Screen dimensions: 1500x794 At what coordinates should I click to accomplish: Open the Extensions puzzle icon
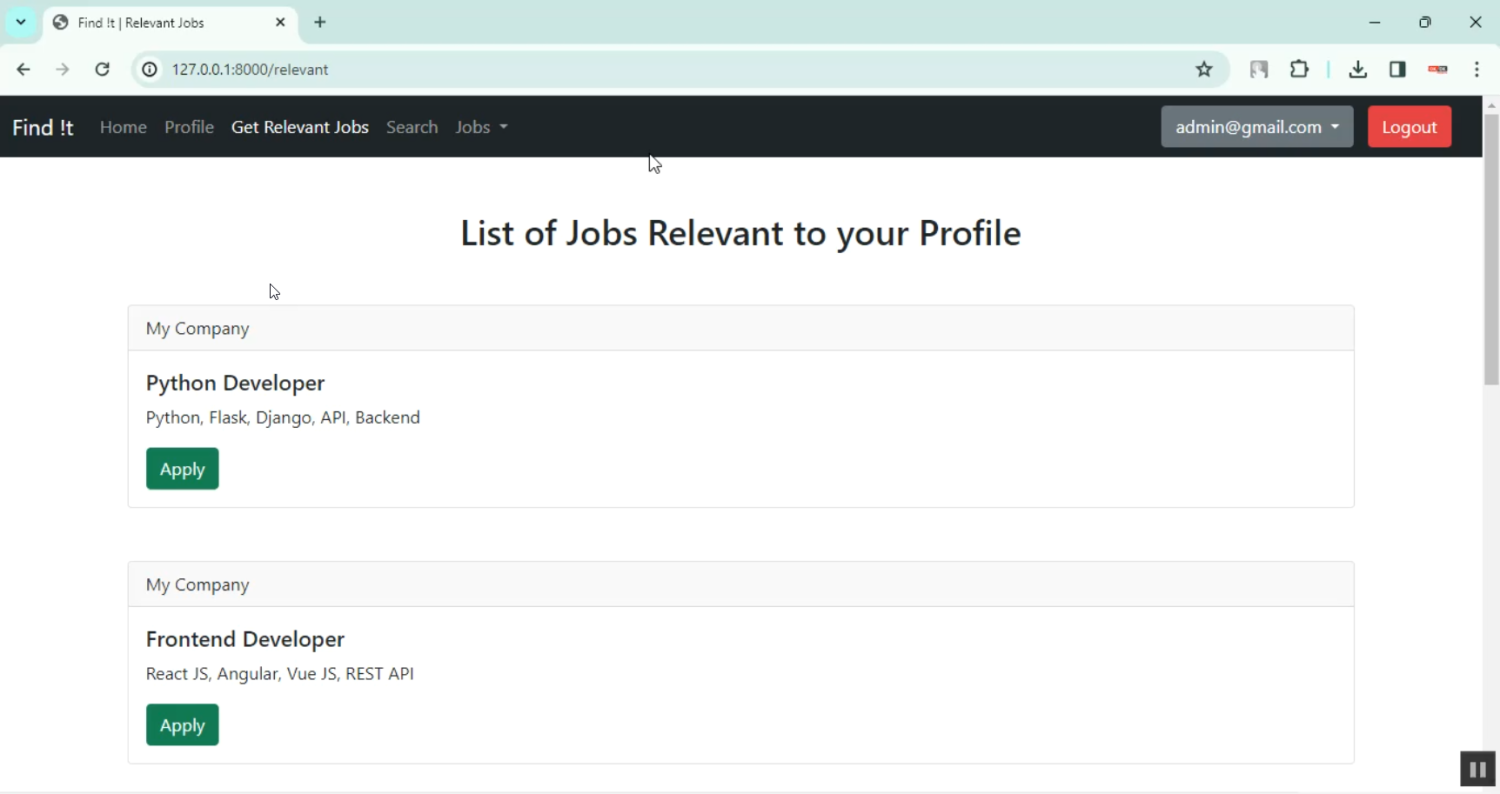1299,69
